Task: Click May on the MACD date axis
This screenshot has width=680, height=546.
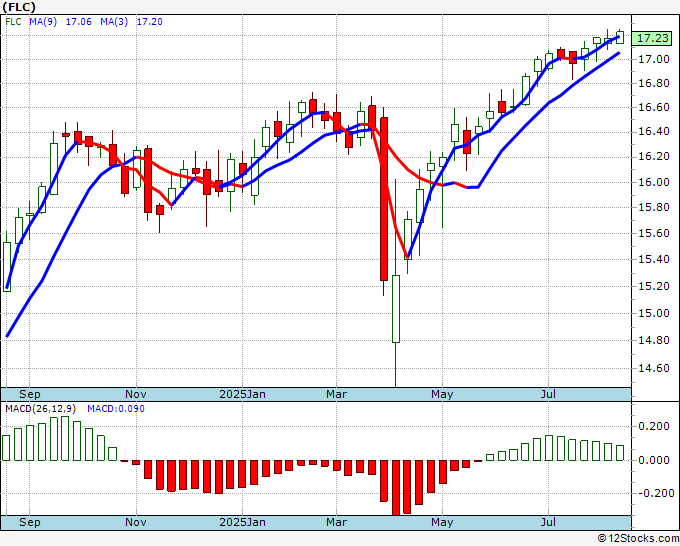Action: 442,522
